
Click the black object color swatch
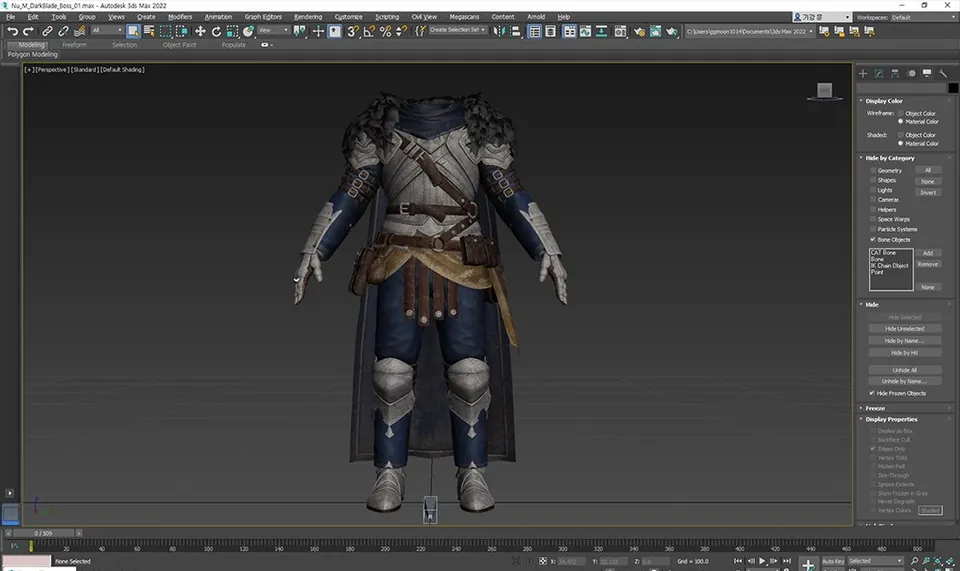(x=953, y=88)
